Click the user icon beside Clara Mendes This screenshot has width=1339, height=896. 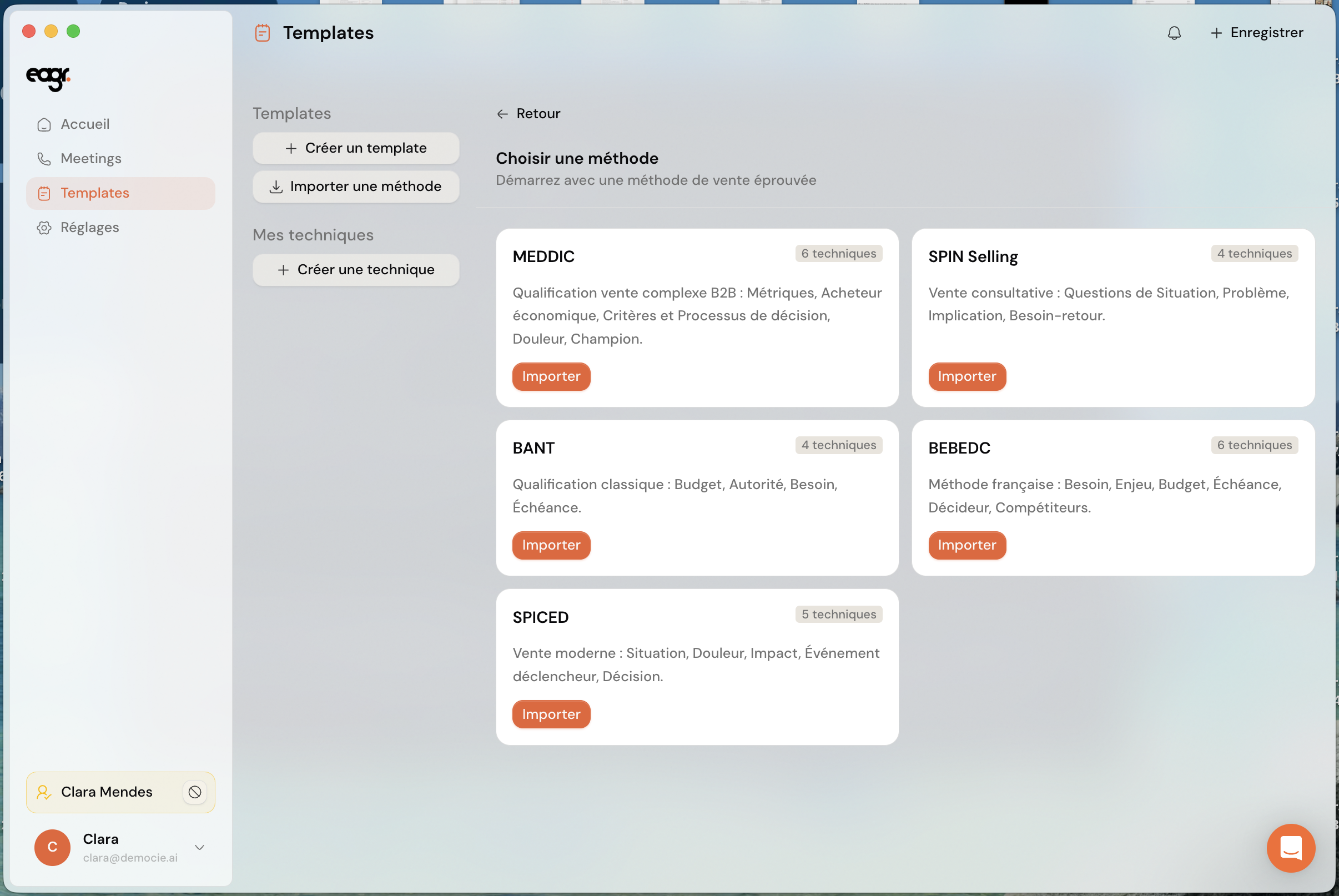click(44, 792)
